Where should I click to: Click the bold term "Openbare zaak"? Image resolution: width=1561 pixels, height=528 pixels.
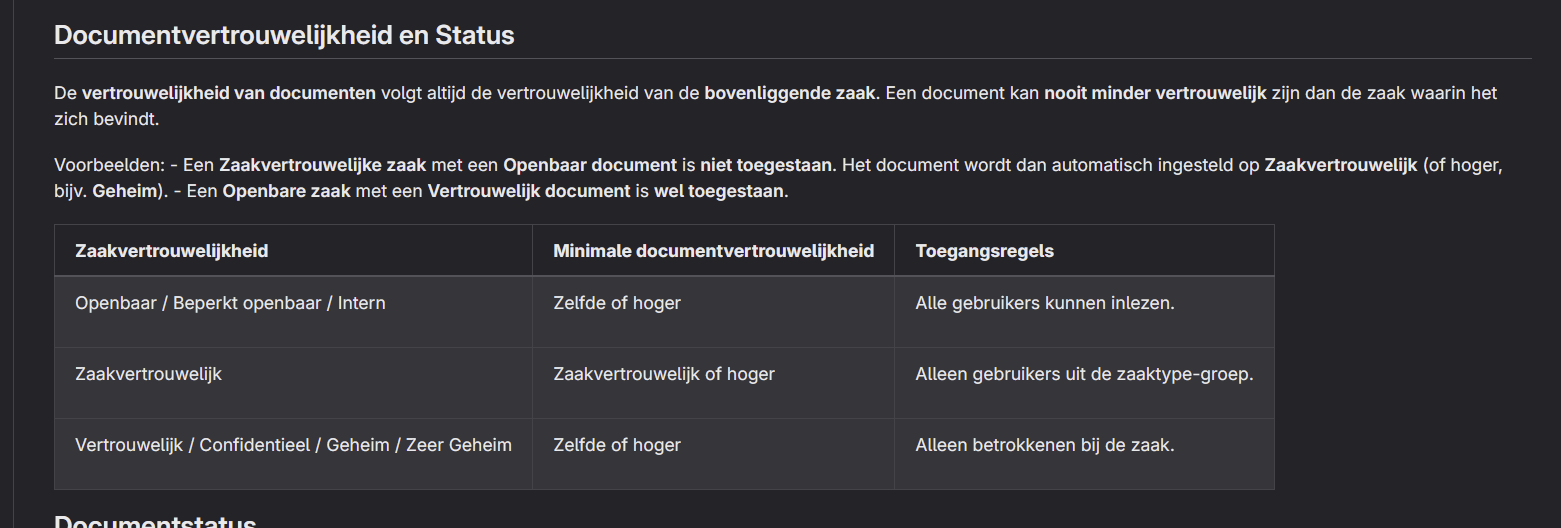286,191
